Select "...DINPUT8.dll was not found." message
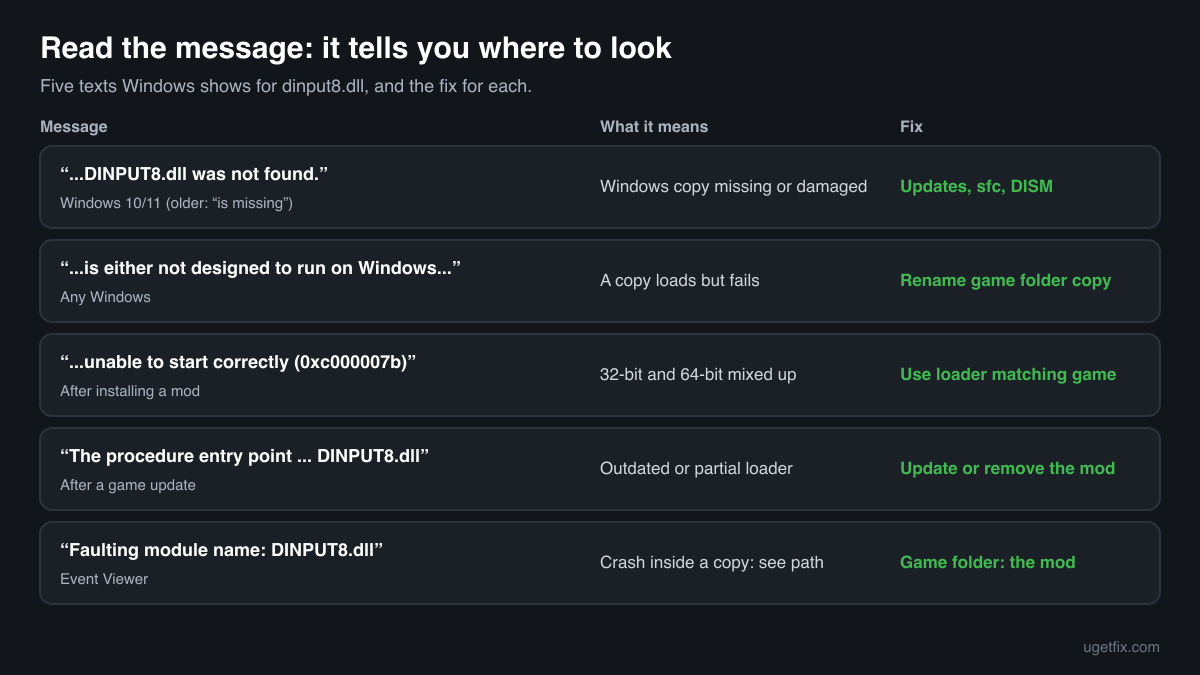 tap(194, 174)
